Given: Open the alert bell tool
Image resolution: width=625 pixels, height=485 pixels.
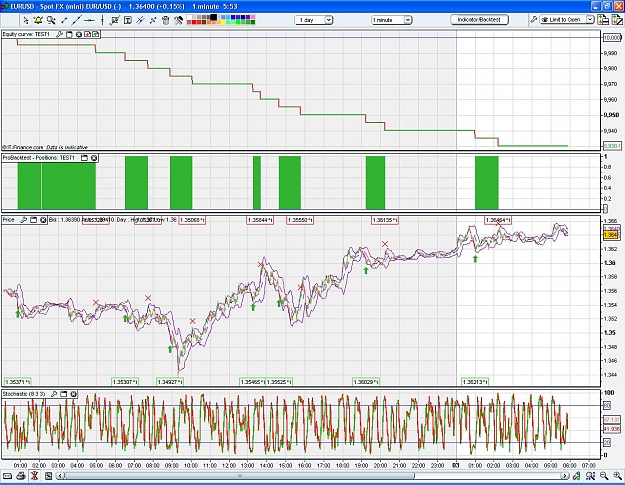Looking at the screenshot, I should pos(38,20).
